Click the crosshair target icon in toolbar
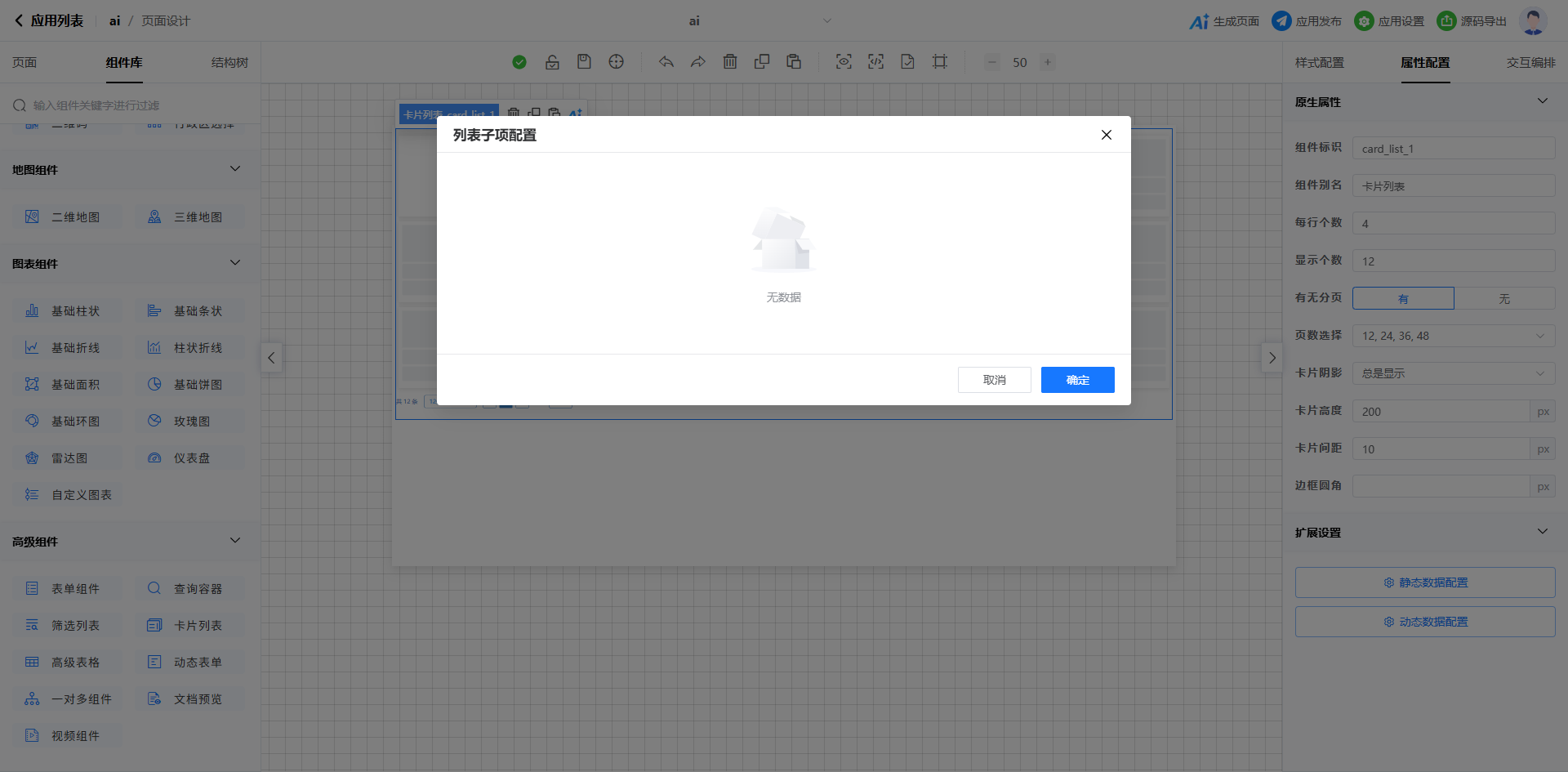 point(617,62)
